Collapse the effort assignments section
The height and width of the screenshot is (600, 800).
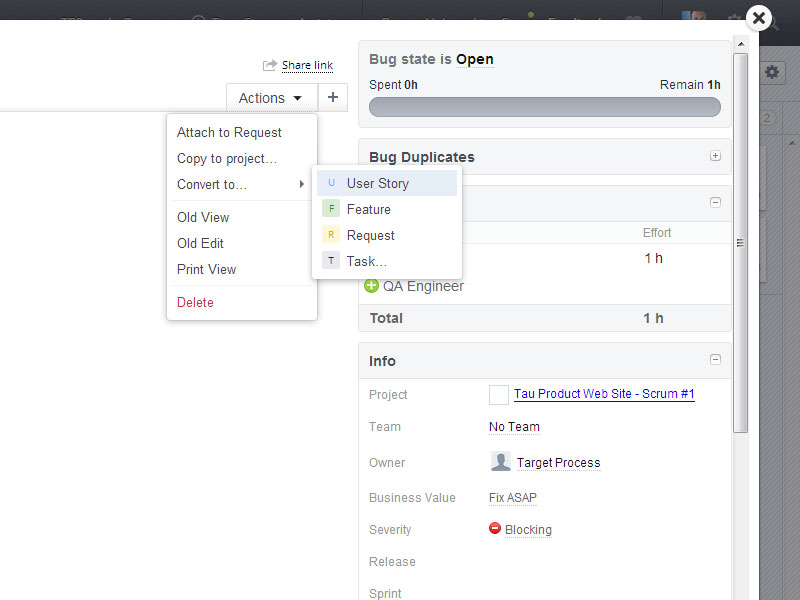[715, 201]
